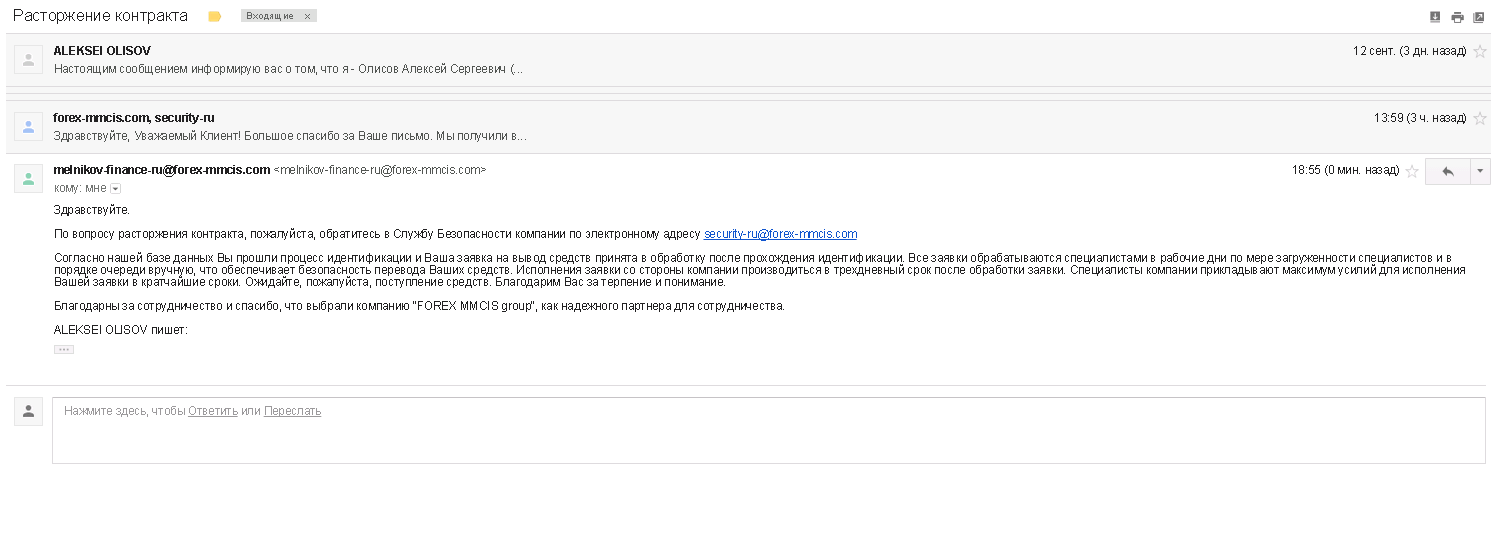Click the ALEKSEI OLISOV avatar picture

28,60
